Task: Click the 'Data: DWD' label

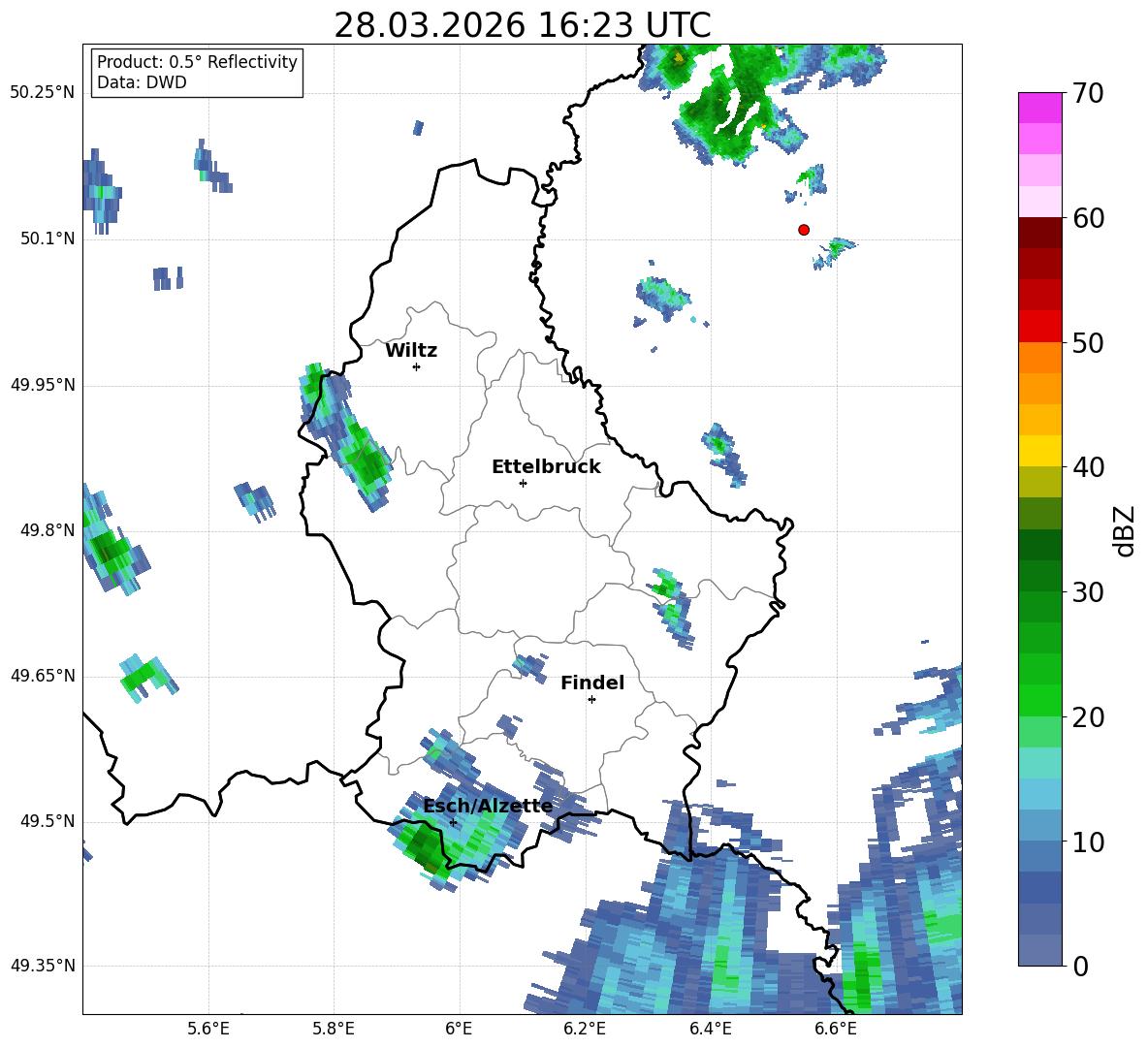Action: click(x=142, y=82)
